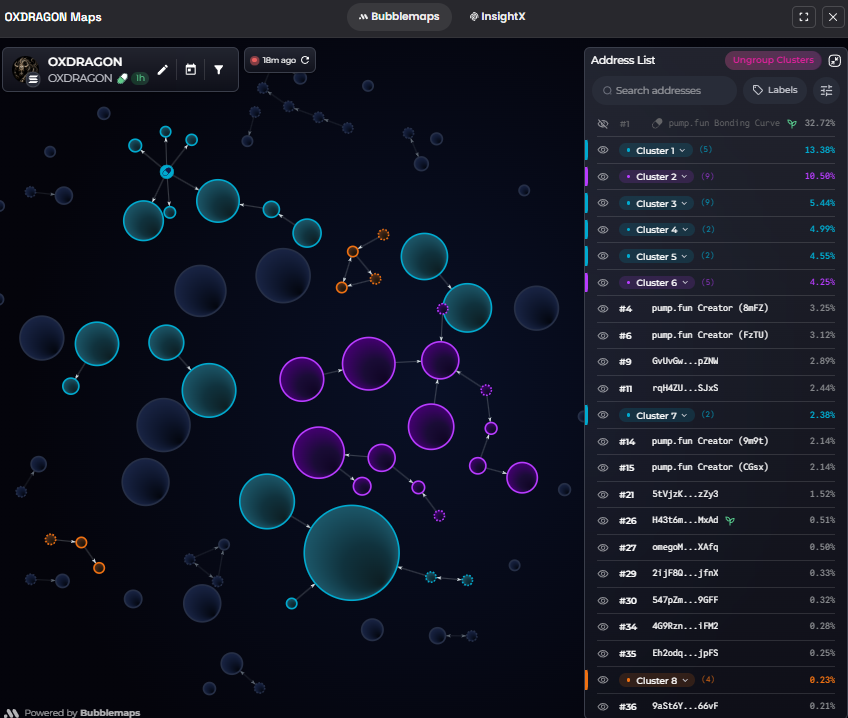Expand the Cluster 6 dropdown

pyautogui.click(x=658, y=283)
